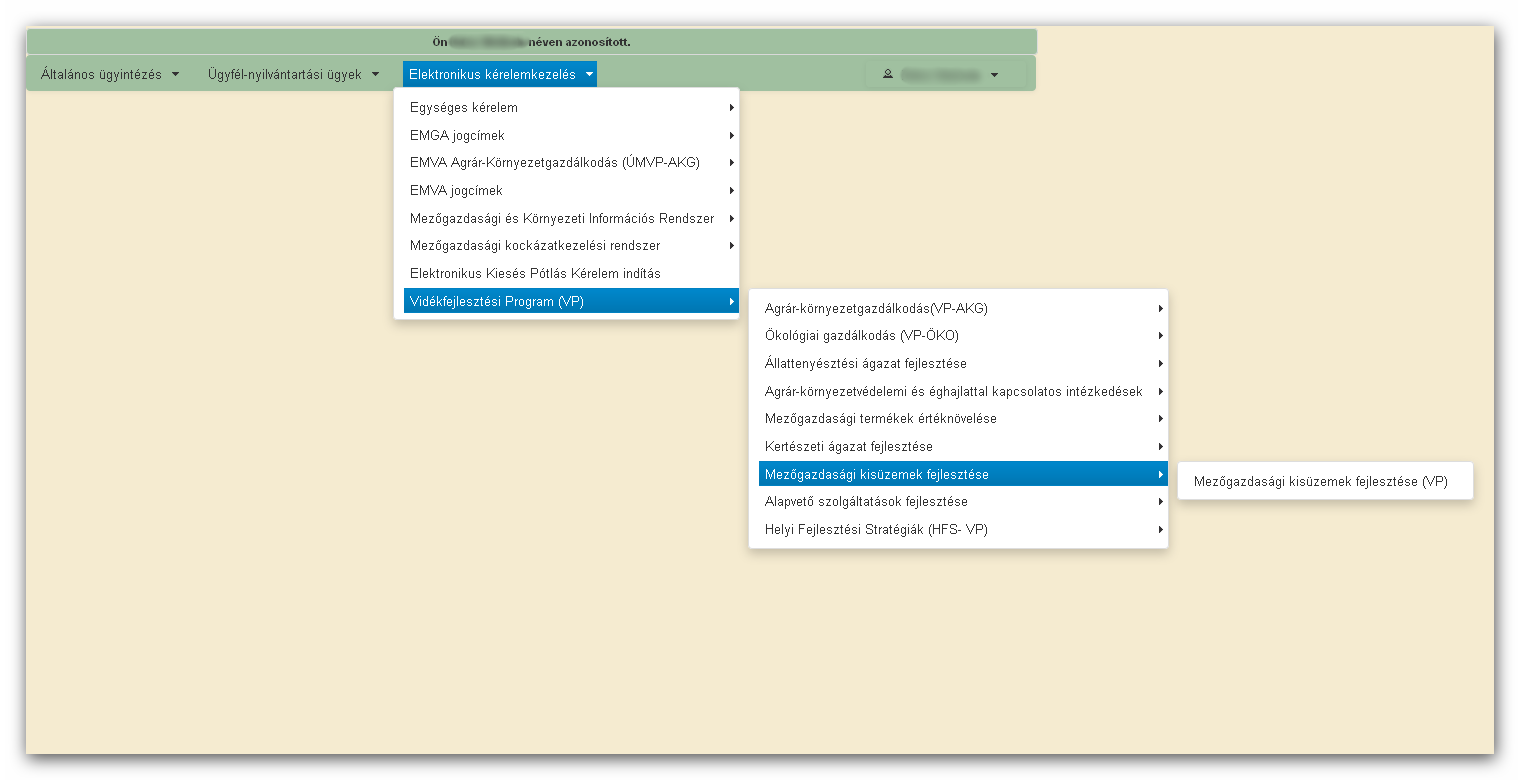Click submenu arrow of Vidékfejlesztési Program (VP)
Screen dimensions: 1520x780
tap(732, 301)
